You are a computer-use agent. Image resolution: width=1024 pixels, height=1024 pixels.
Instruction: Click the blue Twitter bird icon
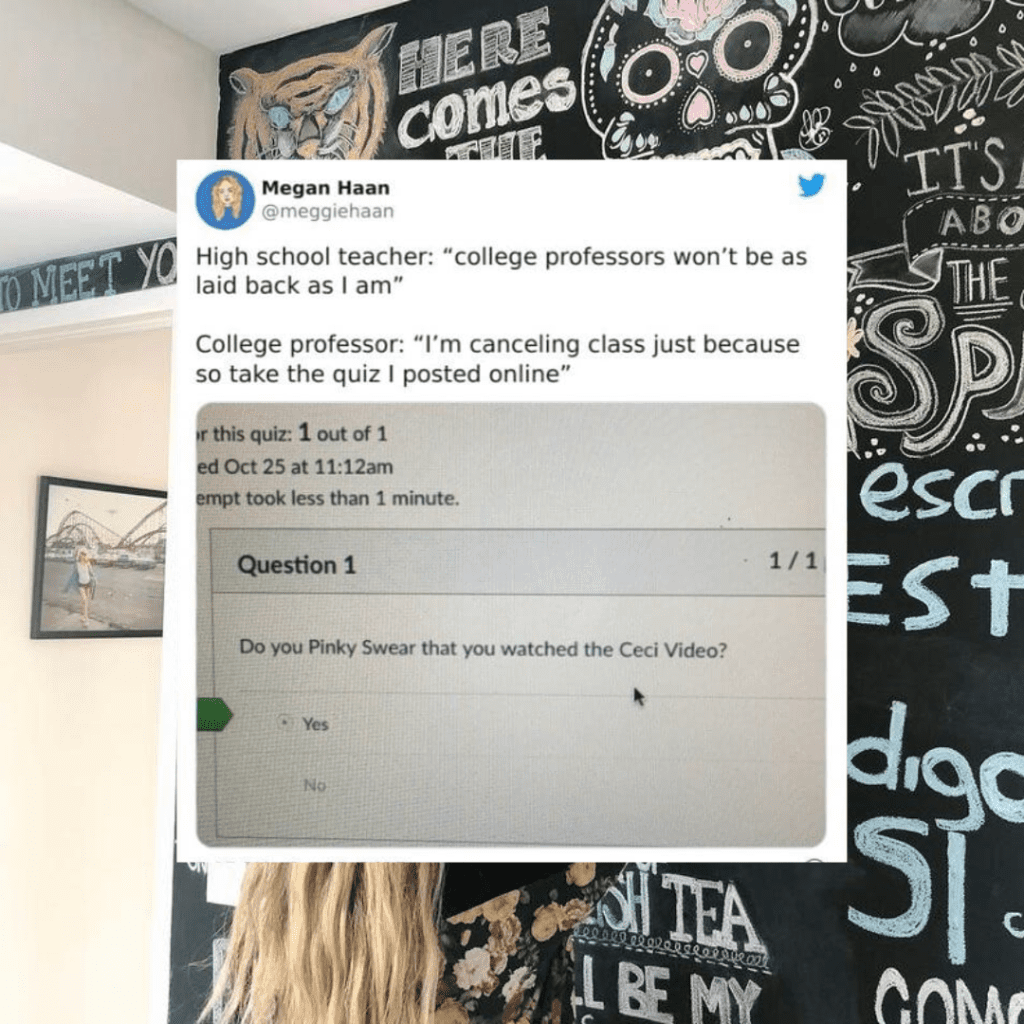pyautogui.click(x=811, y=185)
